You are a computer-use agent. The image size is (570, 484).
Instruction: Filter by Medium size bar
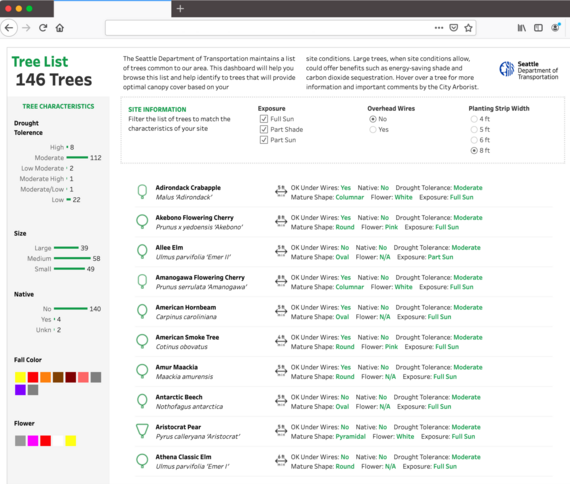[x=72, y=259]
